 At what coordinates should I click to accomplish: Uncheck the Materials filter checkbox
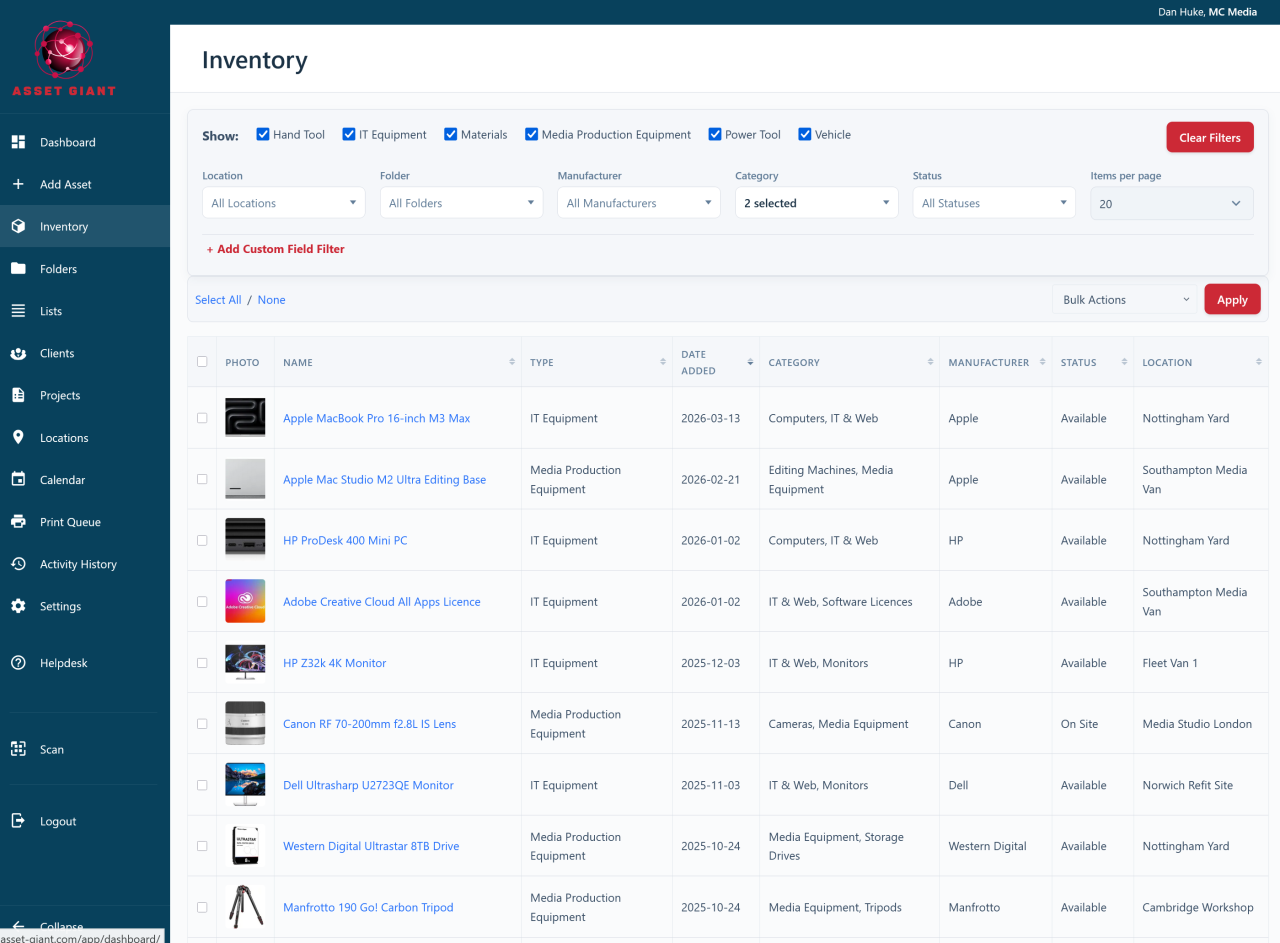tap(451, 134)
